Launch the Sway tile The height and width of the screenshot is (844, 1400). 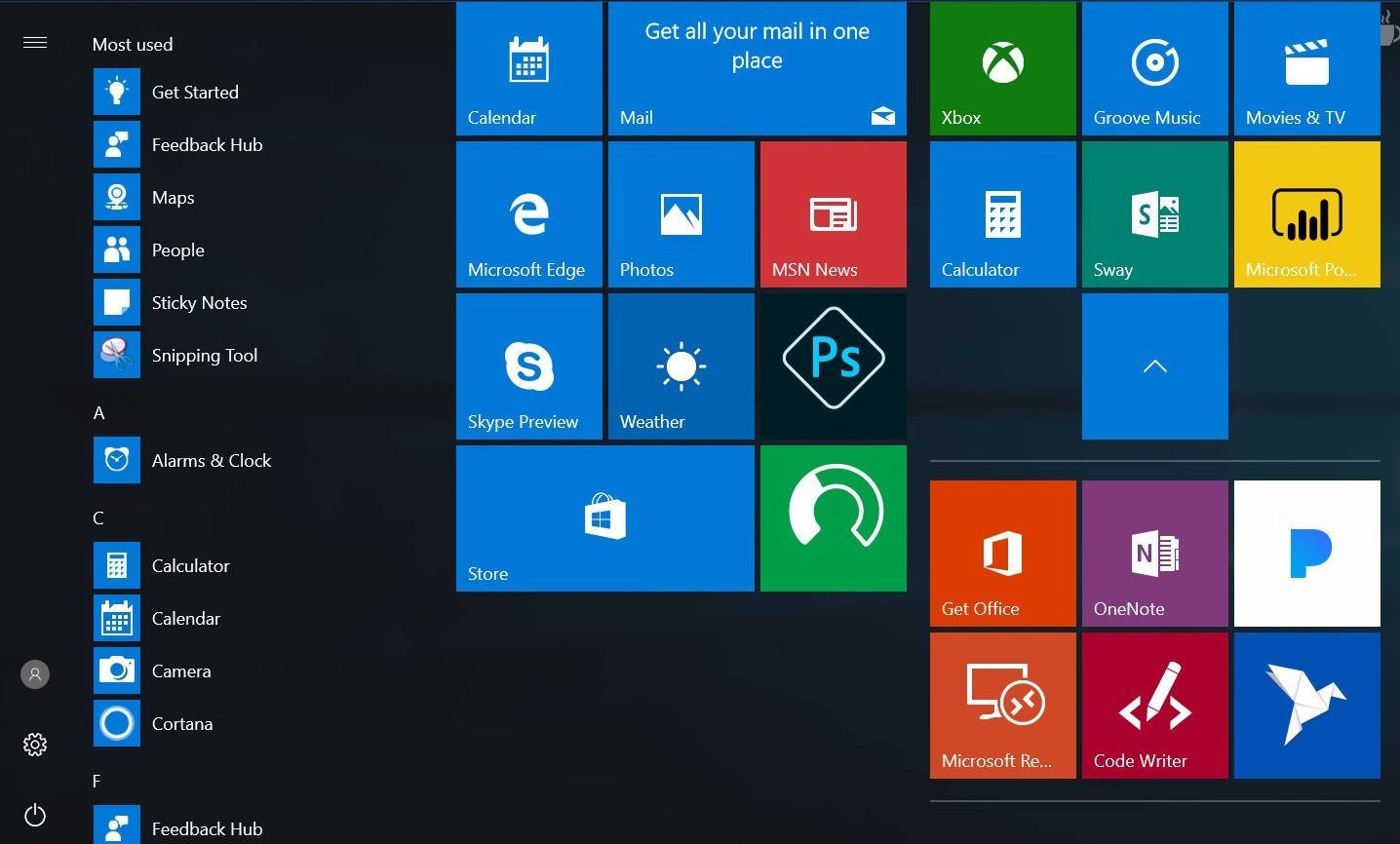coord(1155,214)
